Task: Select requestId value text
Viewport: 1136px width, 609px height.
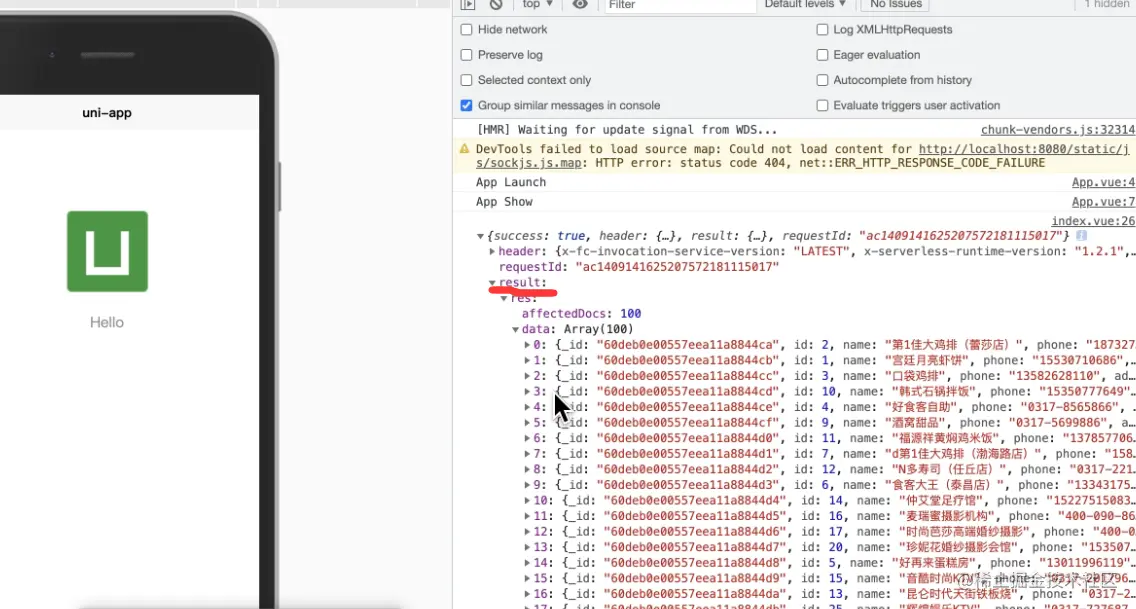Action: pos(677,267)
